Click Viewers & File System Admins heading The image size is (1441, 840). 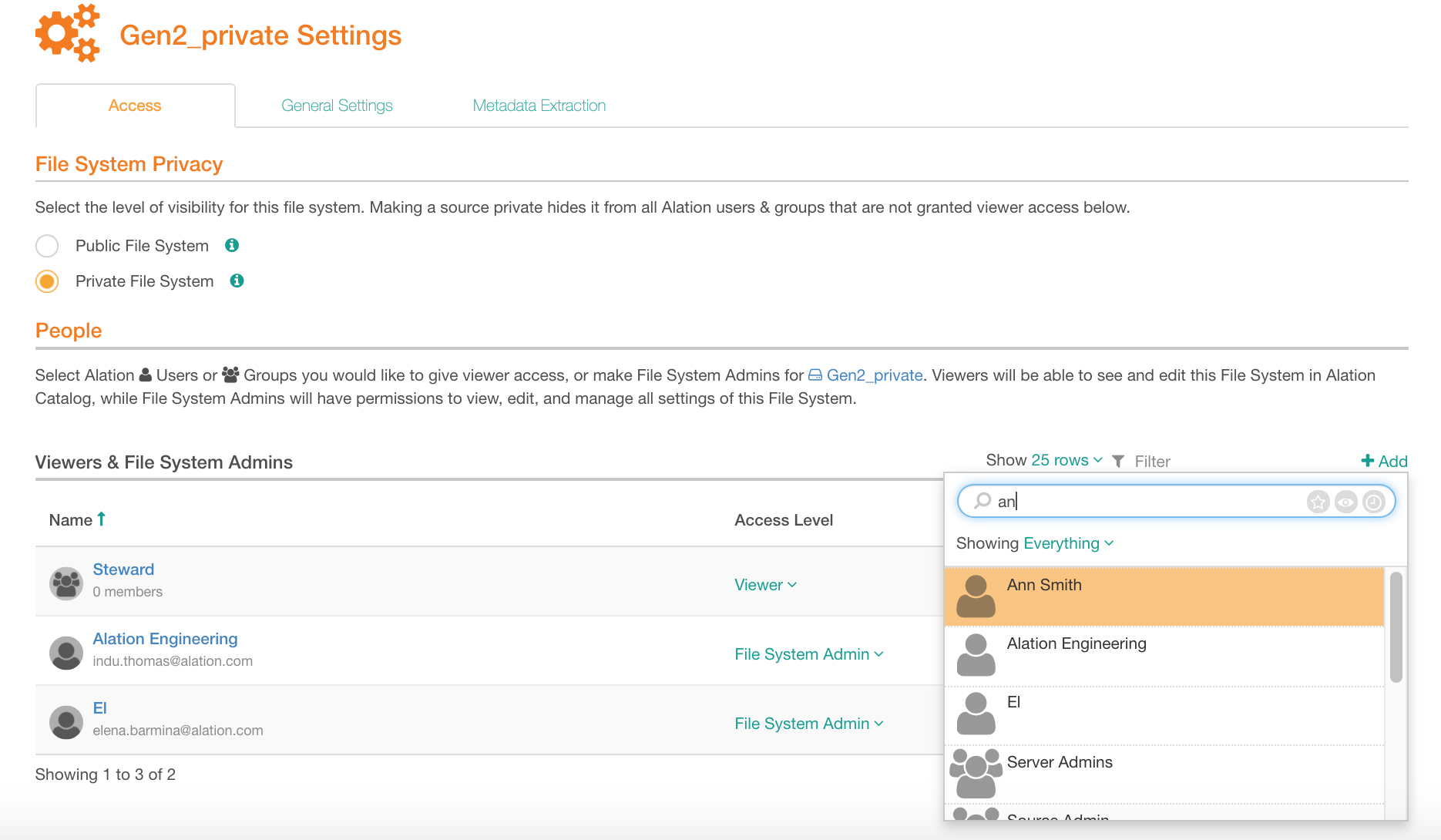(164, 462)
